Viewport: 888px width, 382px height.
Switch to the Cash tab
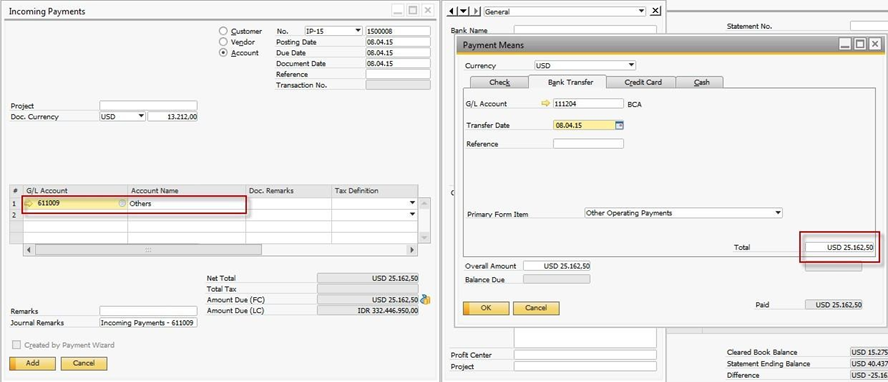pyautogui.click(x=701, y=82)
